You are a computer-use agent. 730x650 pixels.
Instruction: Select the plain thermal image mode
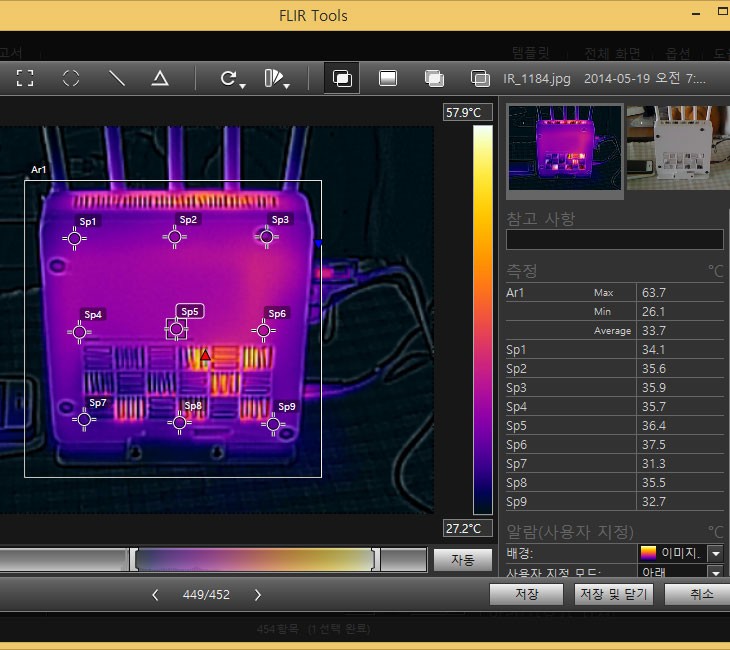pyautogui.click(x=388, y=78)
